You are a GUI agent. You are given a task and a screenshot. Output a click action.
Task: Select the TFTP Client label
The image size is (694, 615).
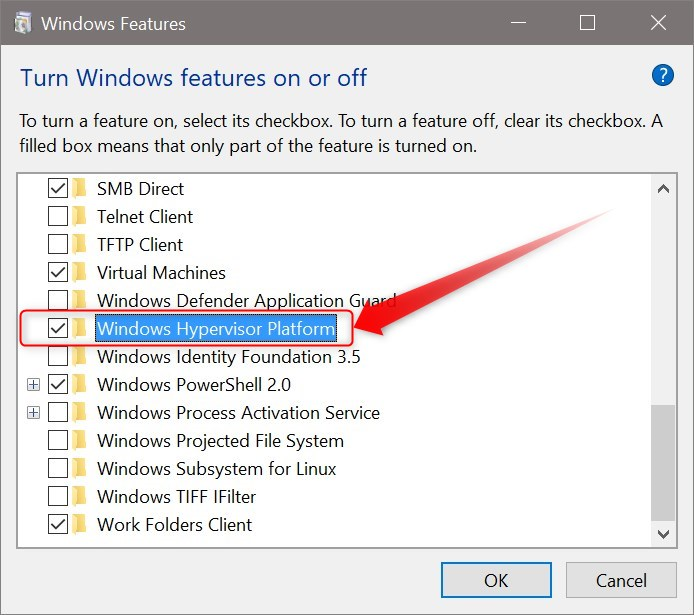[x=140, y=245]
